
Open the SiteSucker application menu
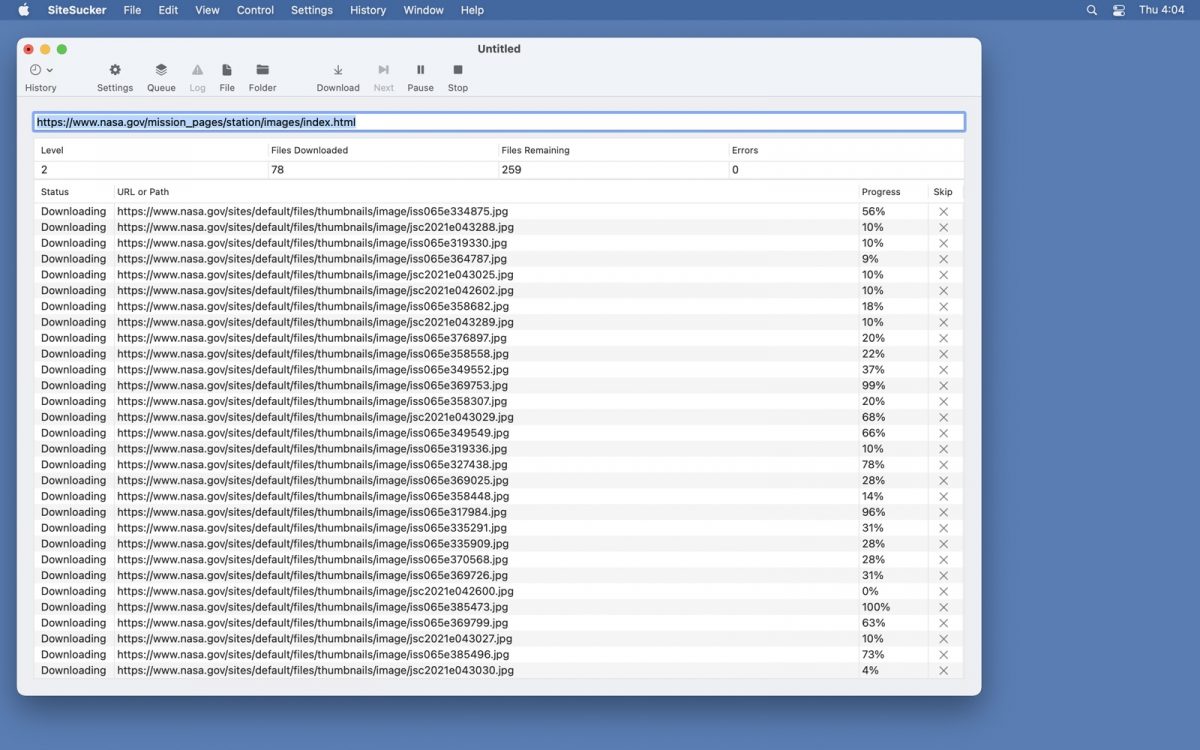pos(77,10)
